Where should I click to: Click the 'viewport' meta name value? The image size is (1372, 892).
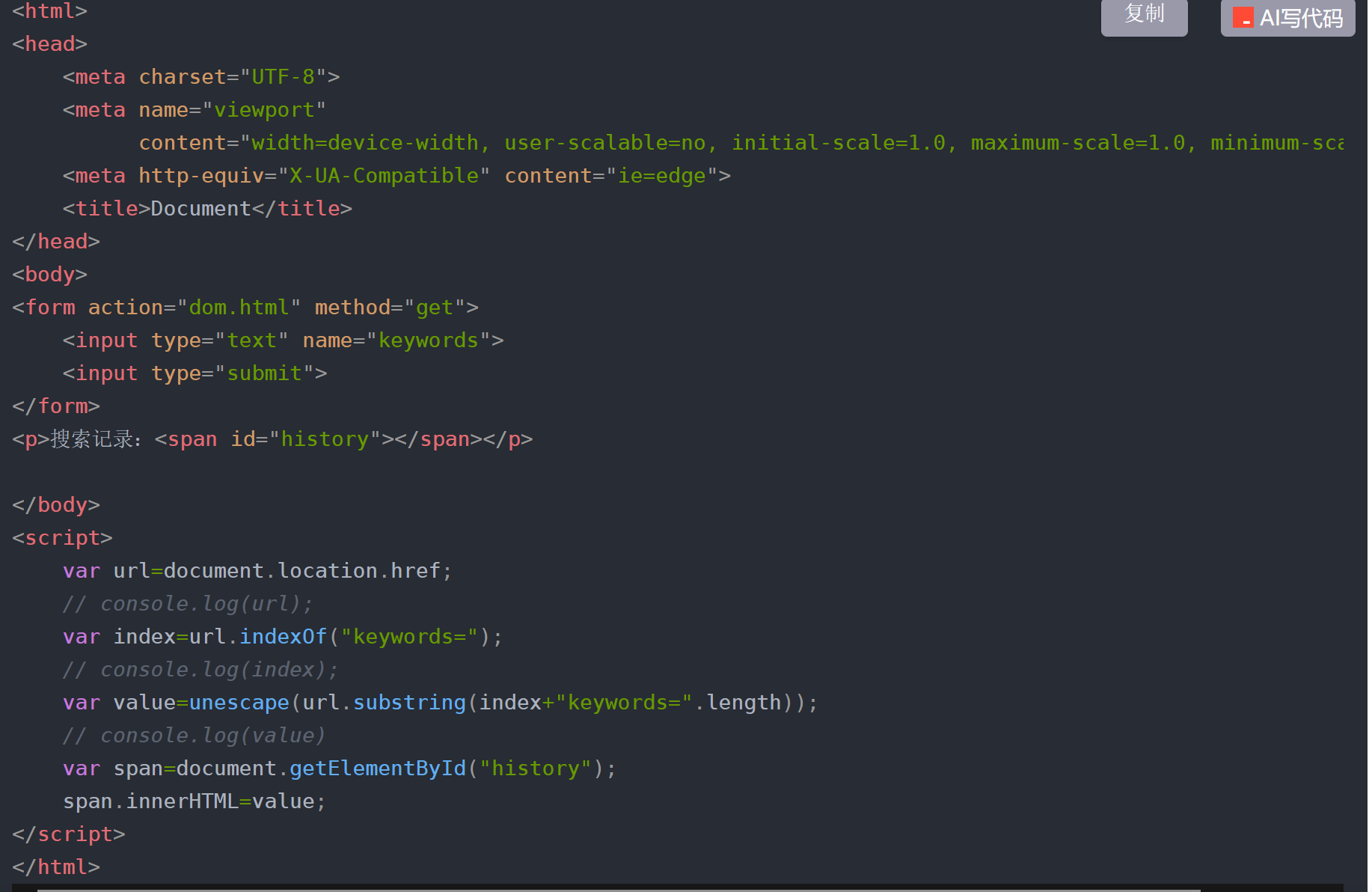[x=264, y=110]
